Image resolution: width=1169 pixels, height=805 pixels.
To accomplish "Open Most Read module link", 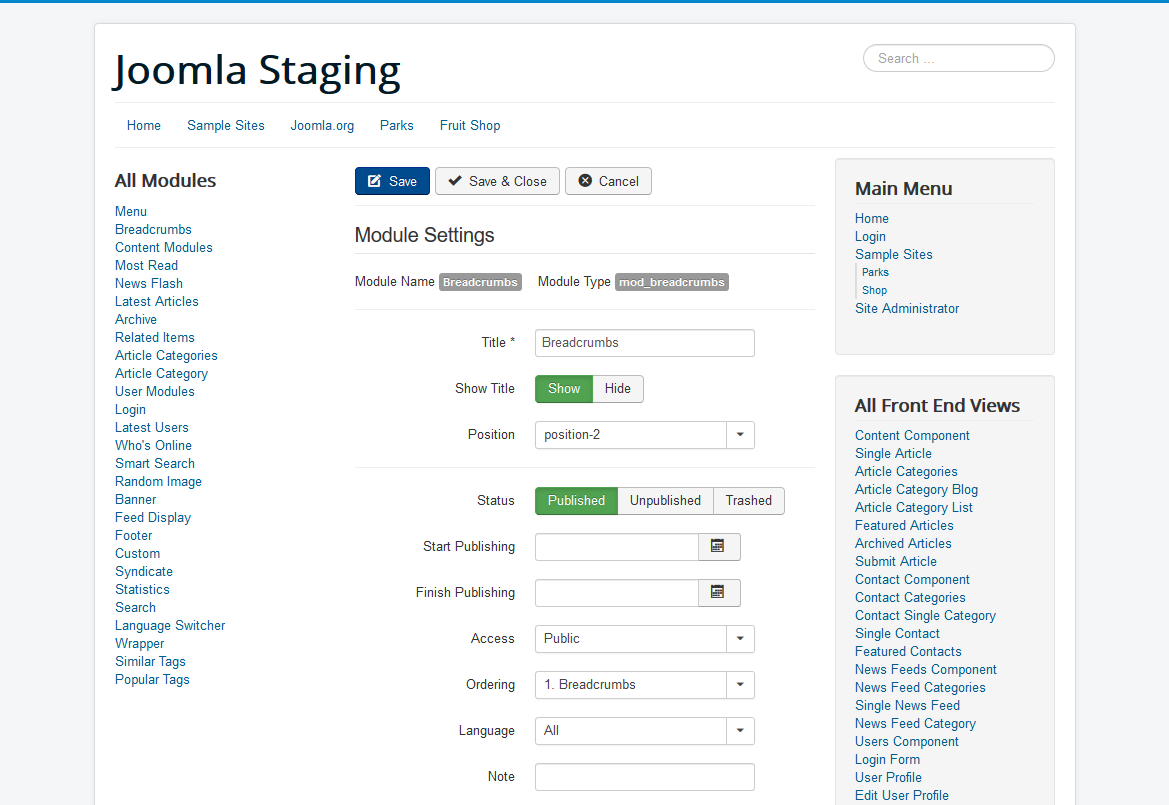I will tap(146, 265).
